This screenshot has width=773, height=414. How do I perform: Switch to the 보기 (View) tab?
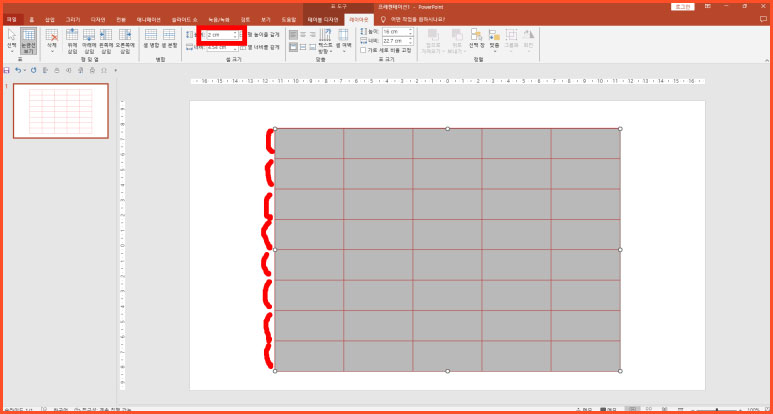click(x=266, y=20)
